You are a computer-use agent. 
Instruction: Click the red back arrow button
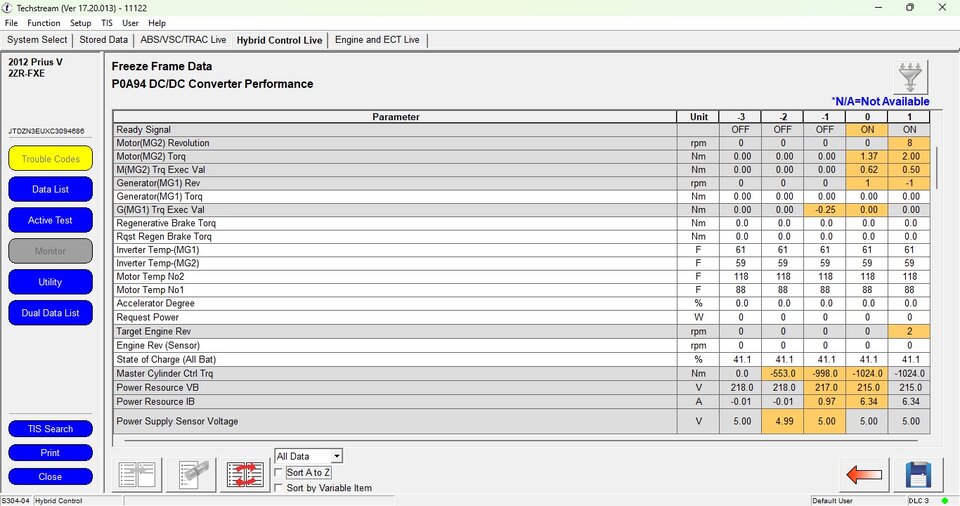(x=863, y=474)
